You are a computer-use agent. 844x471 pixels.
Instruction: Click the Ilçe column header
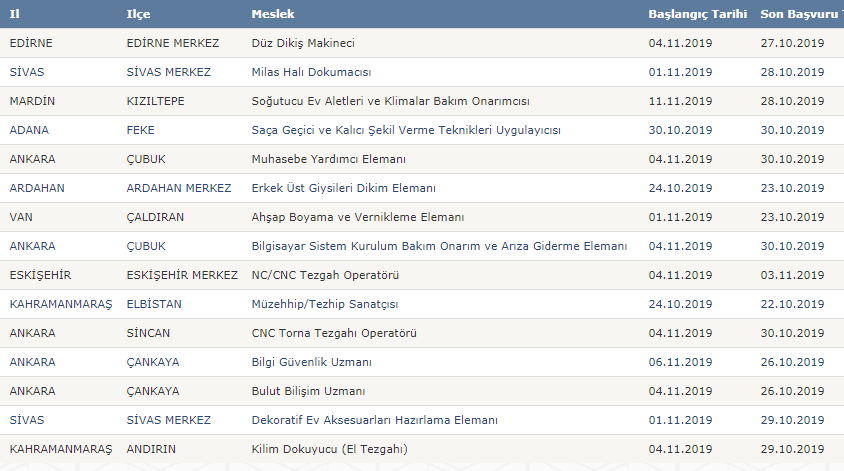coord(138,15)
